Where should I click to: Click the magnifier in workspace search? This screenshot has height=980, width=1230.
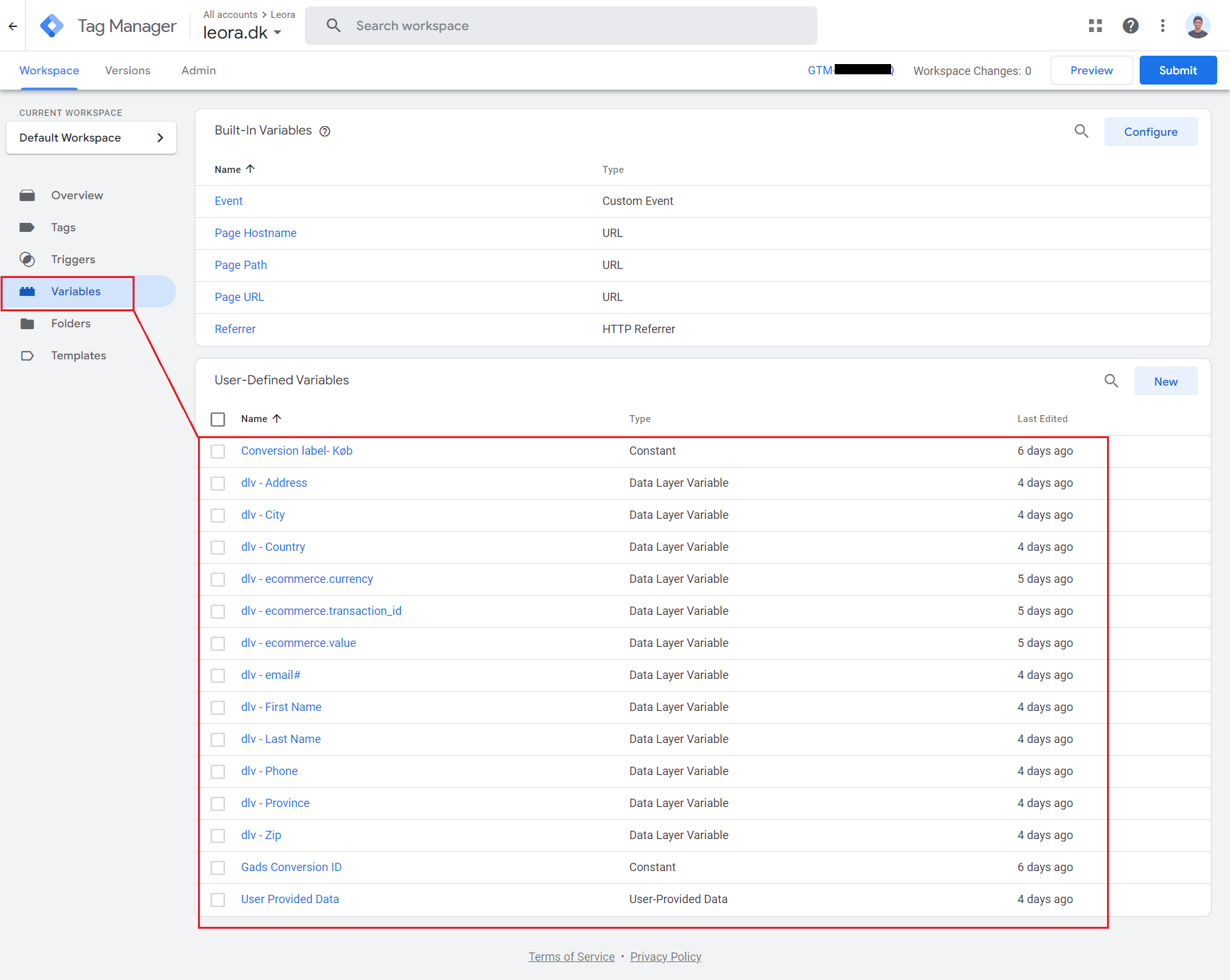[333, 26]
